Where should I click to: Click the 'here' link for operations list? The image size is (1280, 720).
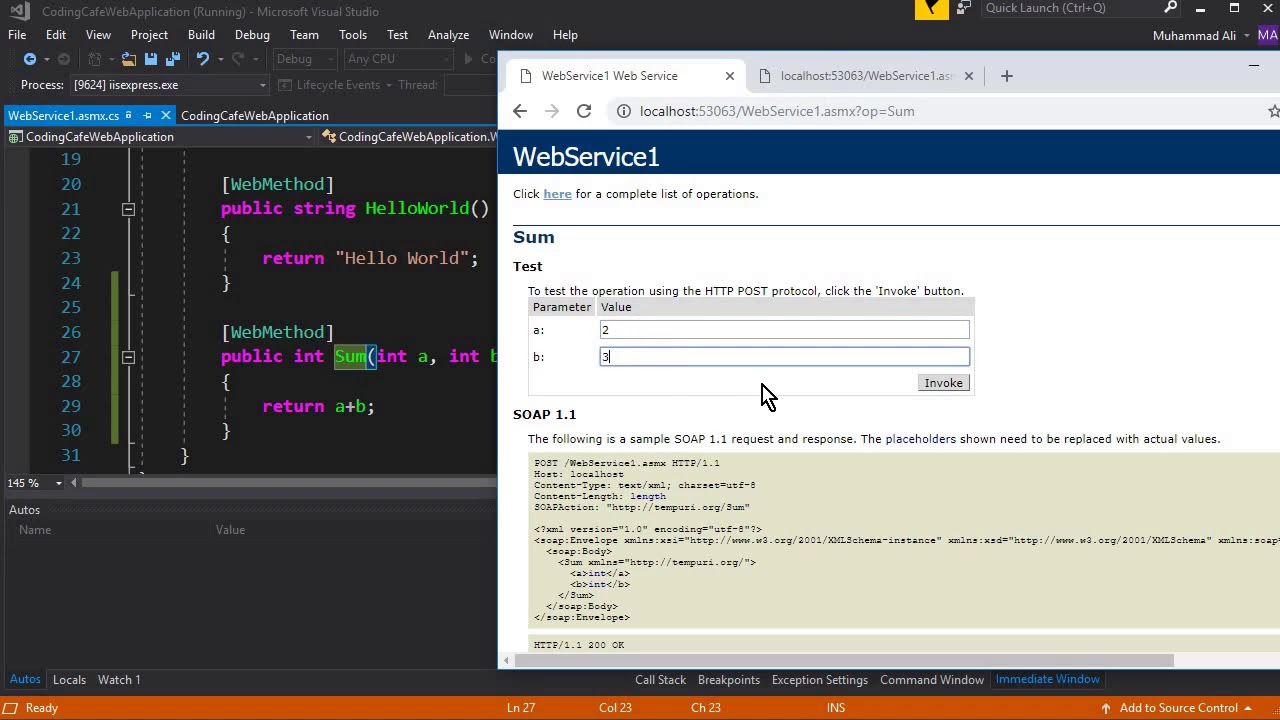557,194
